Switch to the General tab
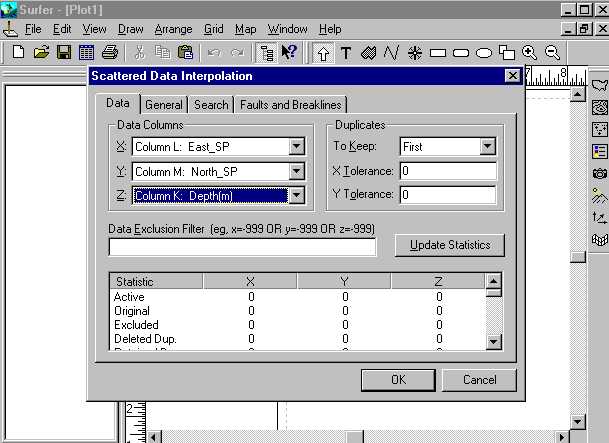 164,105
